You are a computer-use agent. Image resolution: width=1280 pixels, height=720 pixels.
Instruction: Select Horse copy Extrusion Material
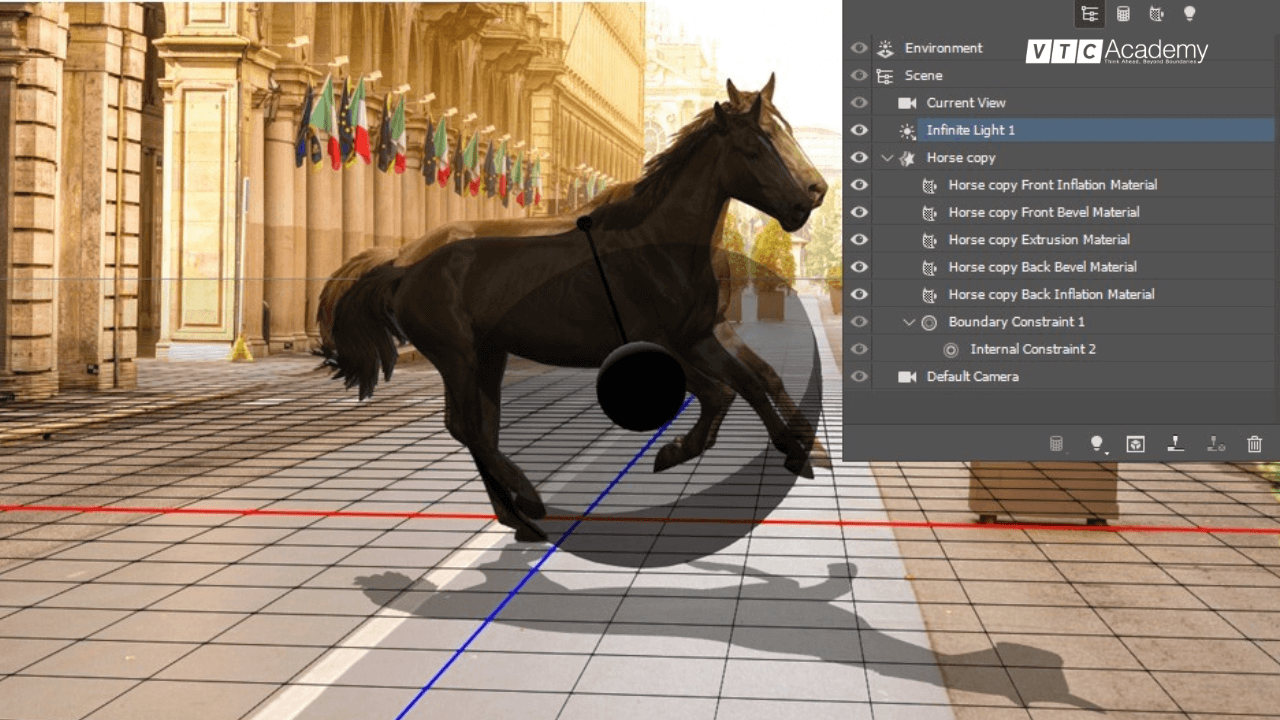[1039, 240]
